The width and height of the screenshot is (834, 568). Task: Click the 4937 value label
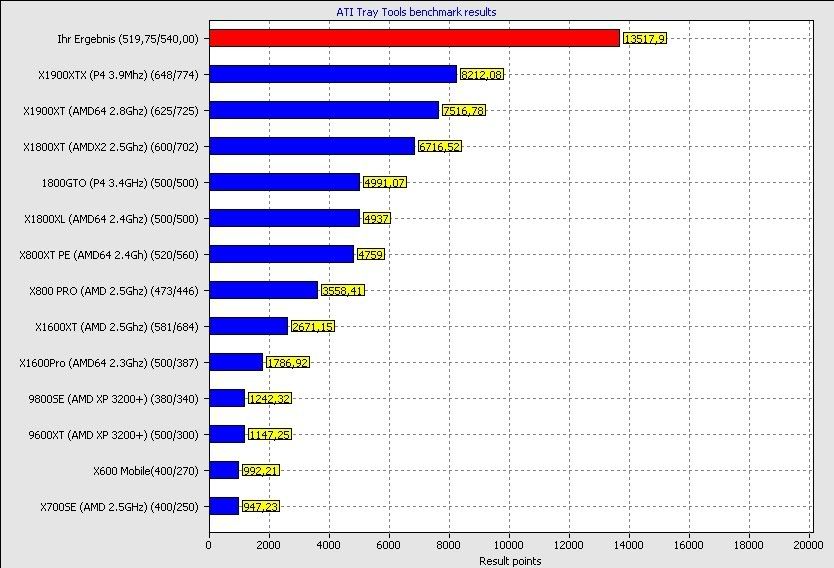coord(377,219)
